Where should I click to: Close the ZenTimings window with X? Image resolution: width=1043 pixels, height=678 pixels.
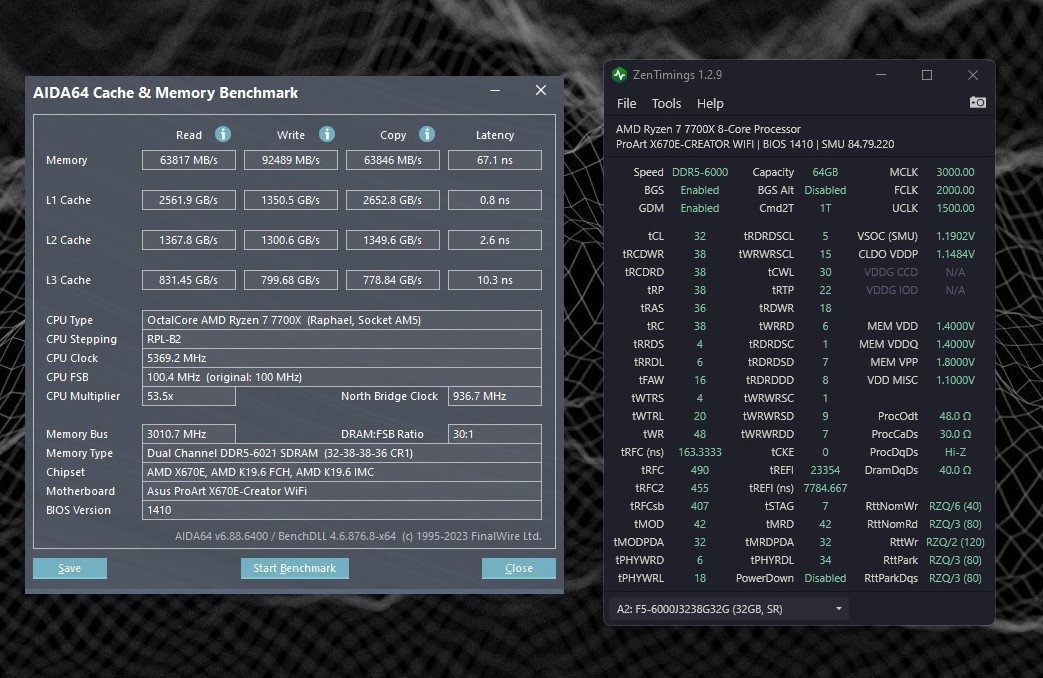coord(972,75)
